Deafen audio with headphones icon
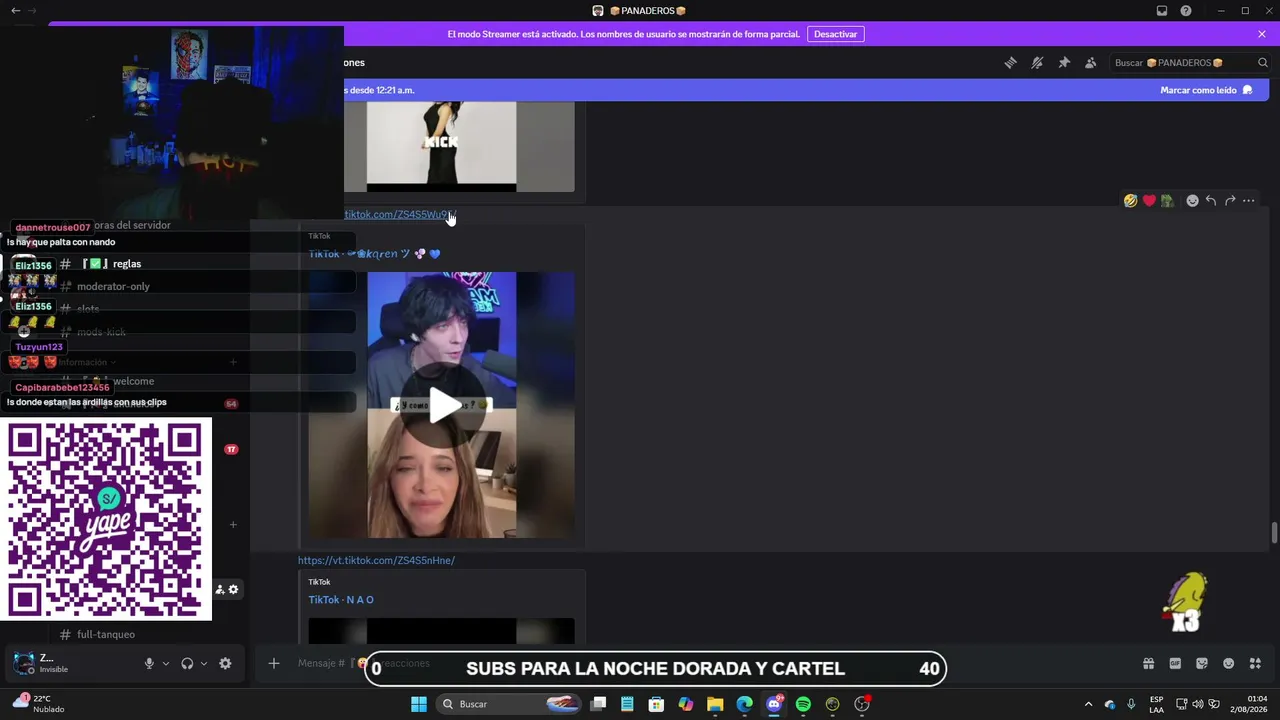1280x720 pixels. coord(187,663)
